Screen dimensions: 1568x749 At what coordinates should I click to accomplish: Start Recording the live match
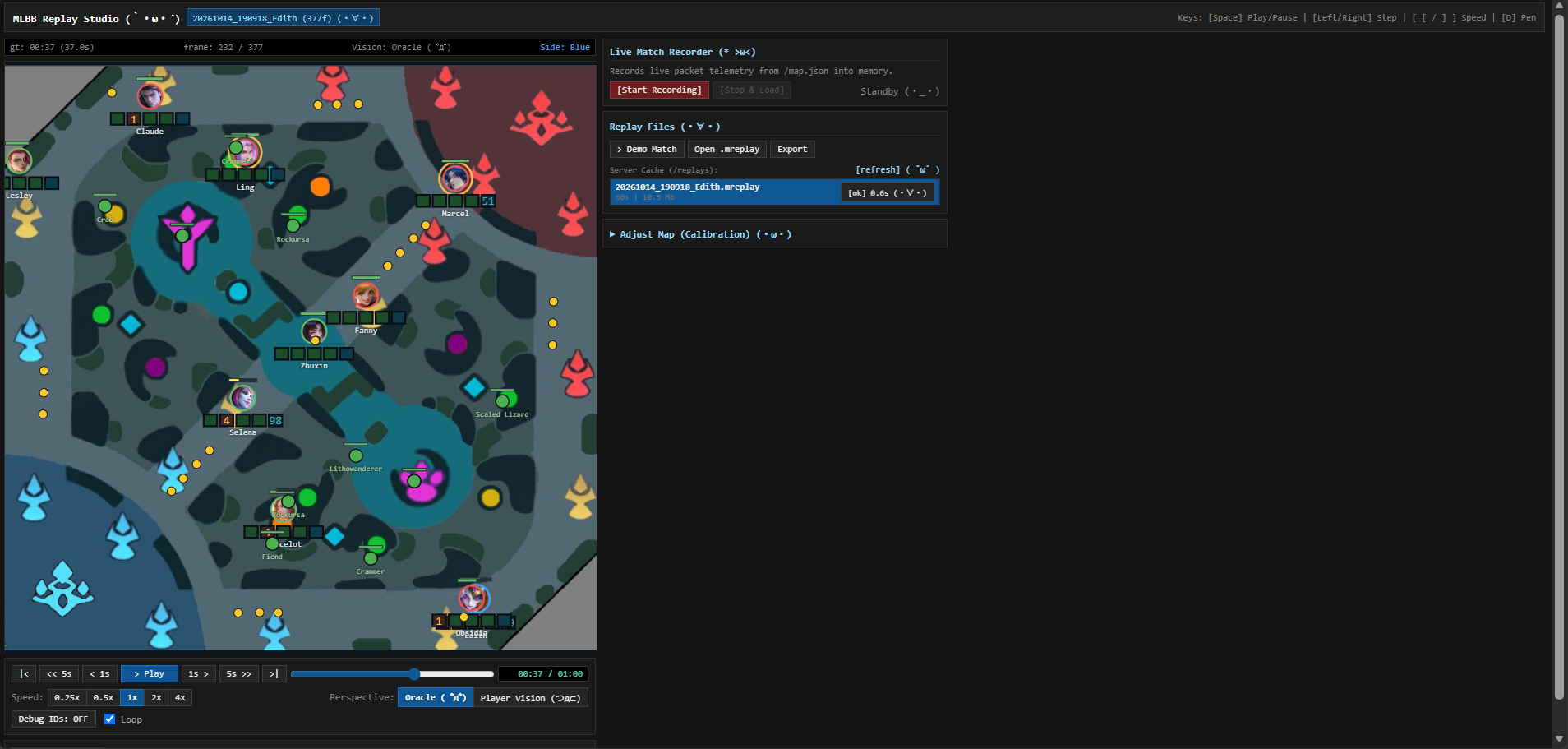pyautogui.click(x=659, y=90)
